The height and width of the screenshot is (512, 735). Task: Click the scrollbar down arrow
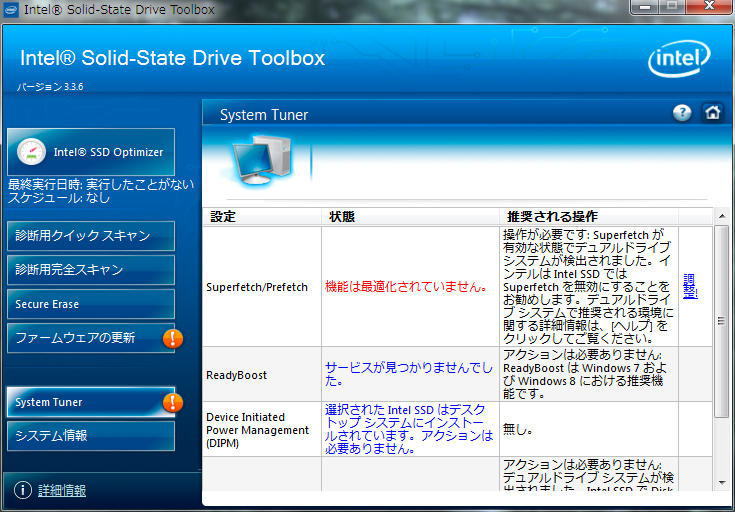coord(721,482)
